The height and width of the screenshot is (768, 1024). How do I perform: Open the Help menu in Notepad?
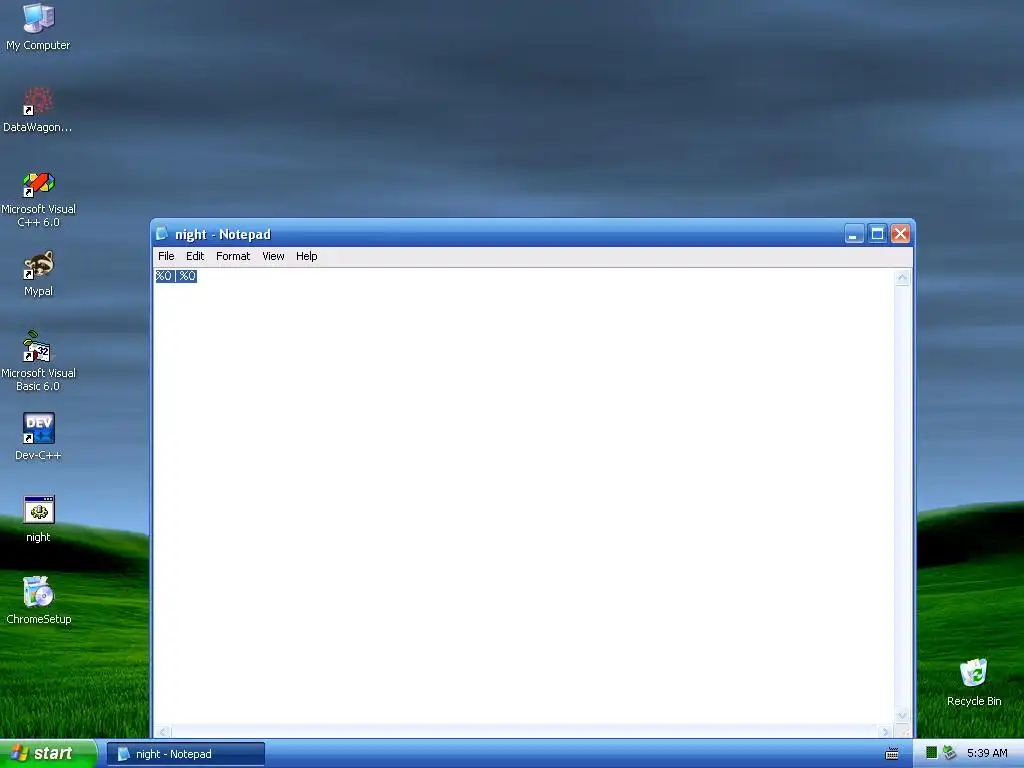306,256
